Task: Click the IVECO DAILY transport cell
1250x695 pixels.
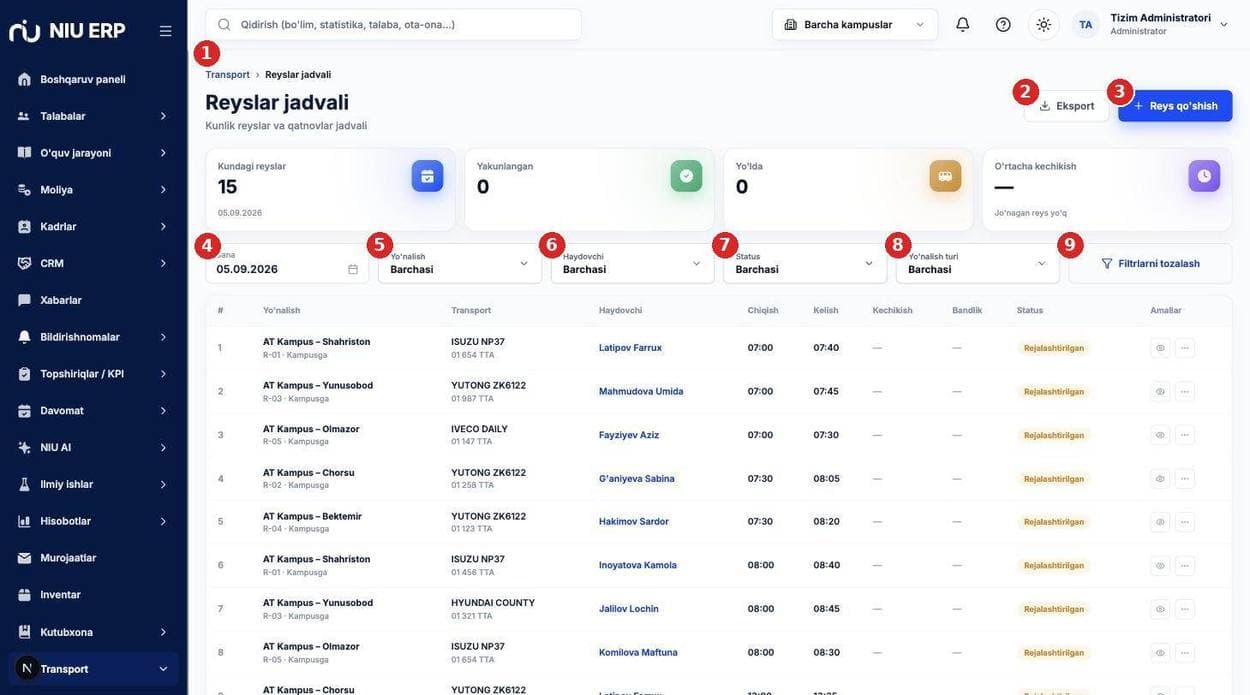Action: click(x=480, y=435)
